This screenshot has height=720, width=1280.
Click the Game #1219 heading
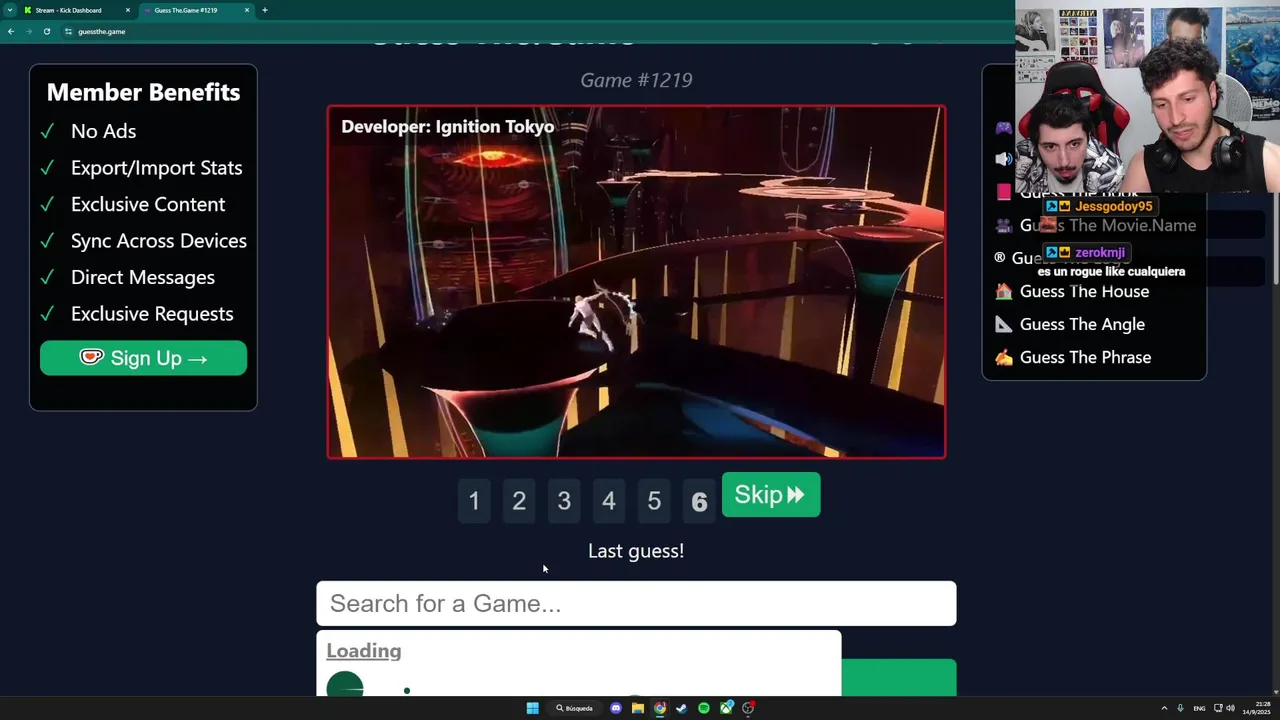click(x=636, y=80)
